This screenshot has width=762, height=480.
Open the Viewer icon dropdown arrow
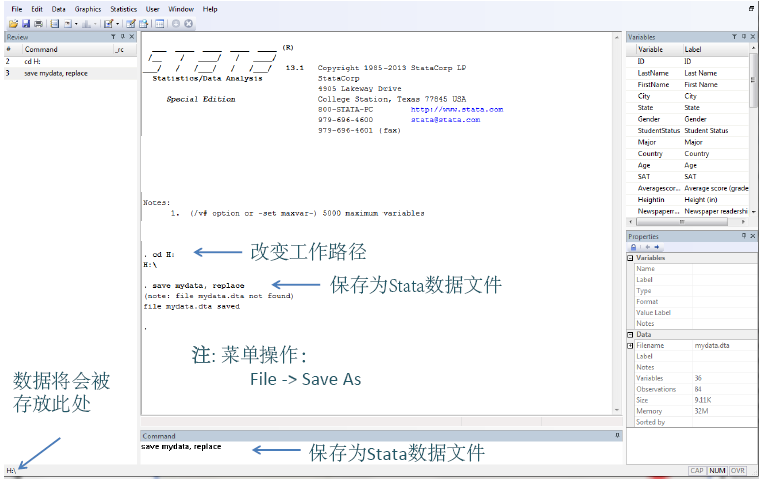click(76, 23)
